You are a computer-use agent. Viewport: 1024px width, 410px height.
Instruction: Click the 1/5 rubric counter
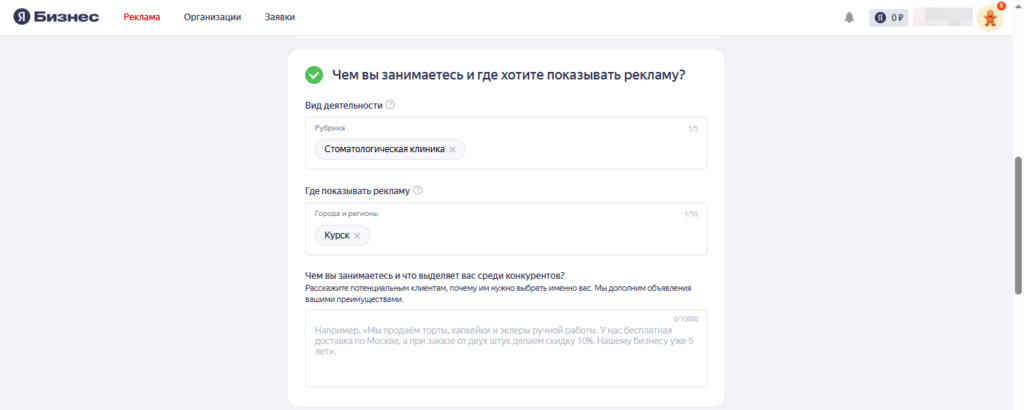pyautogui.click(x=693, y=129)
